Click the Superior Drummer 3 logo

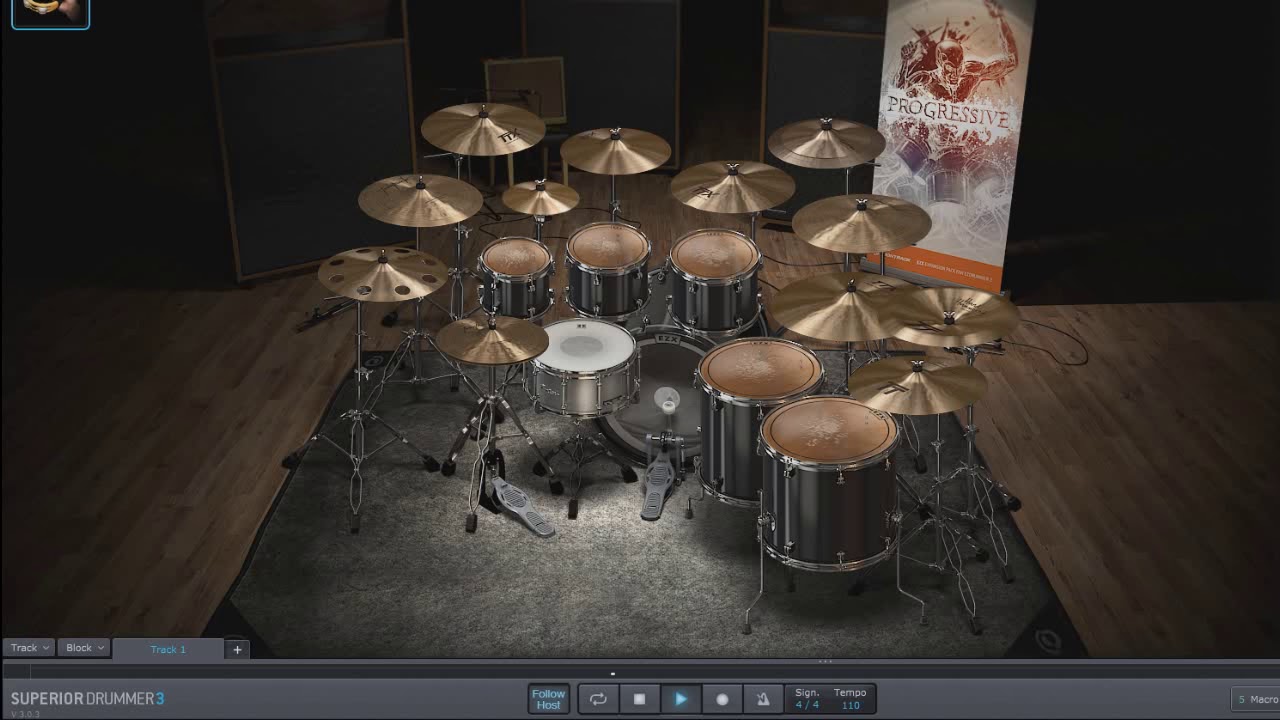[x=87, y=698]
